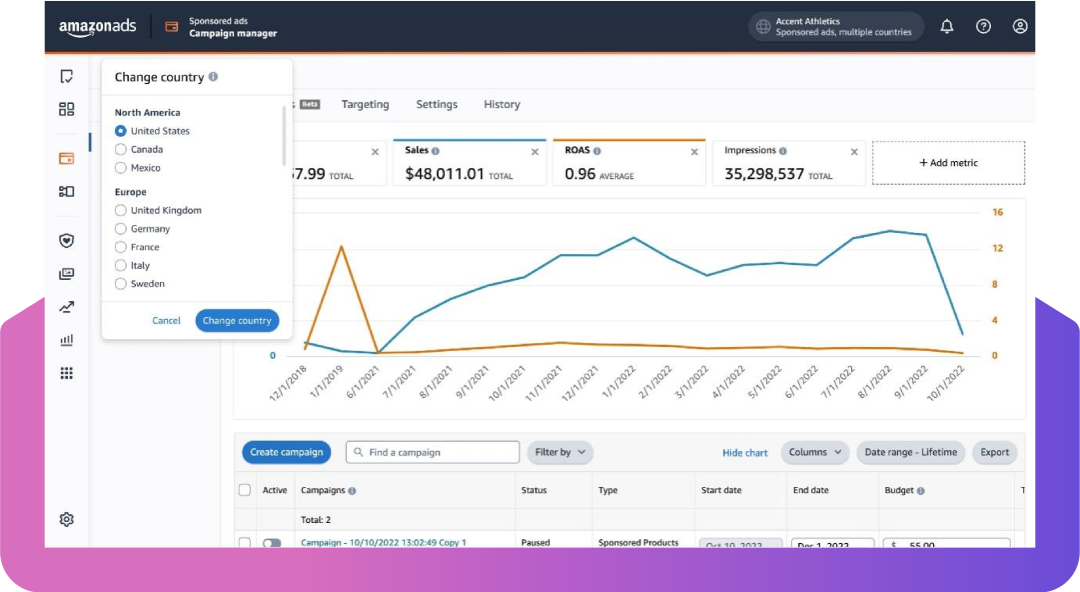Cancel the country change
The image size is (1080, 592).
coord(166,320)
